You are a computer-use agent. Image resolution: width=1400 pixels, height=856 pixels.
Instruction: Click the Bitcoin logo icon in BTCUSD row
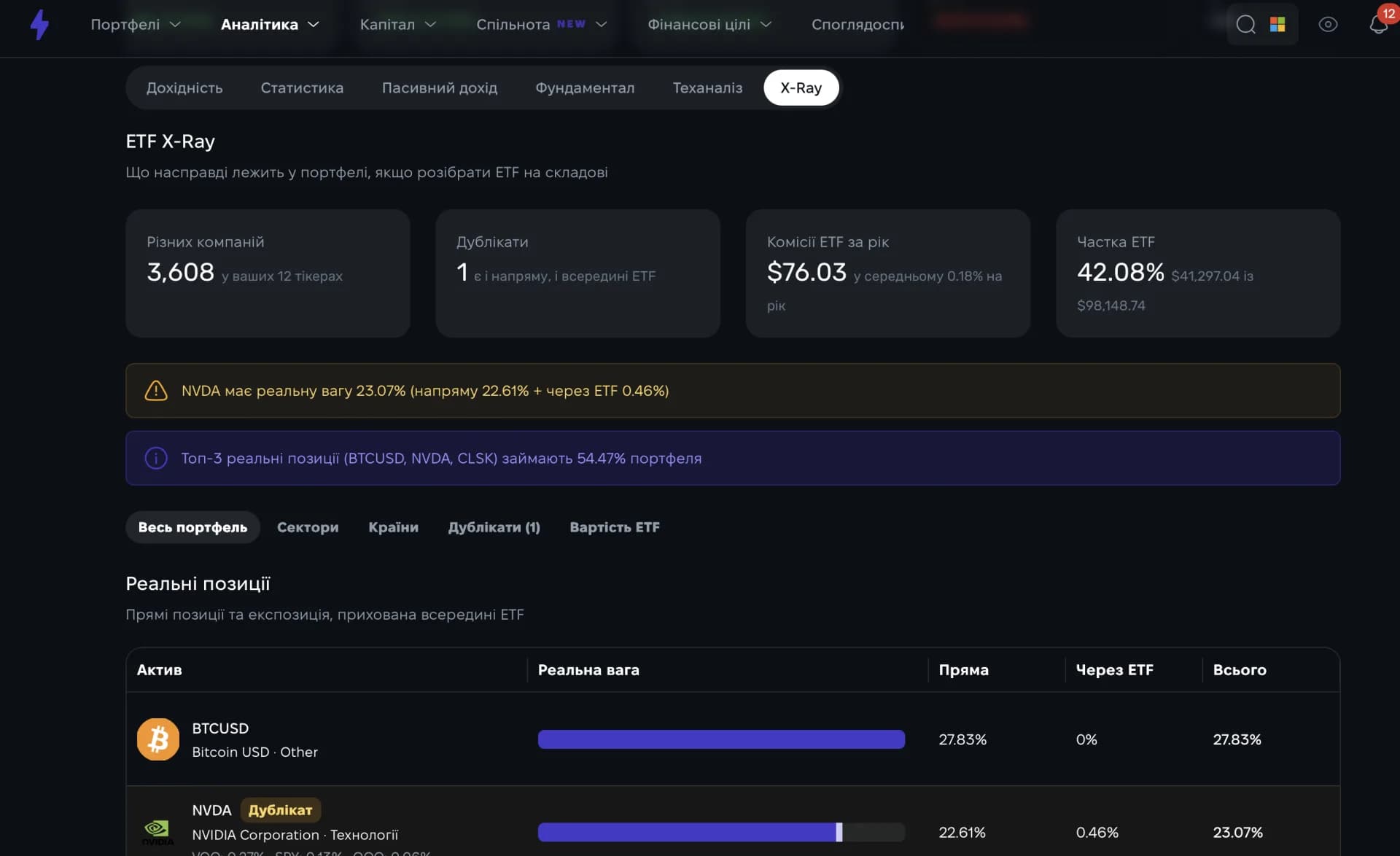click(x=158, y=739)
